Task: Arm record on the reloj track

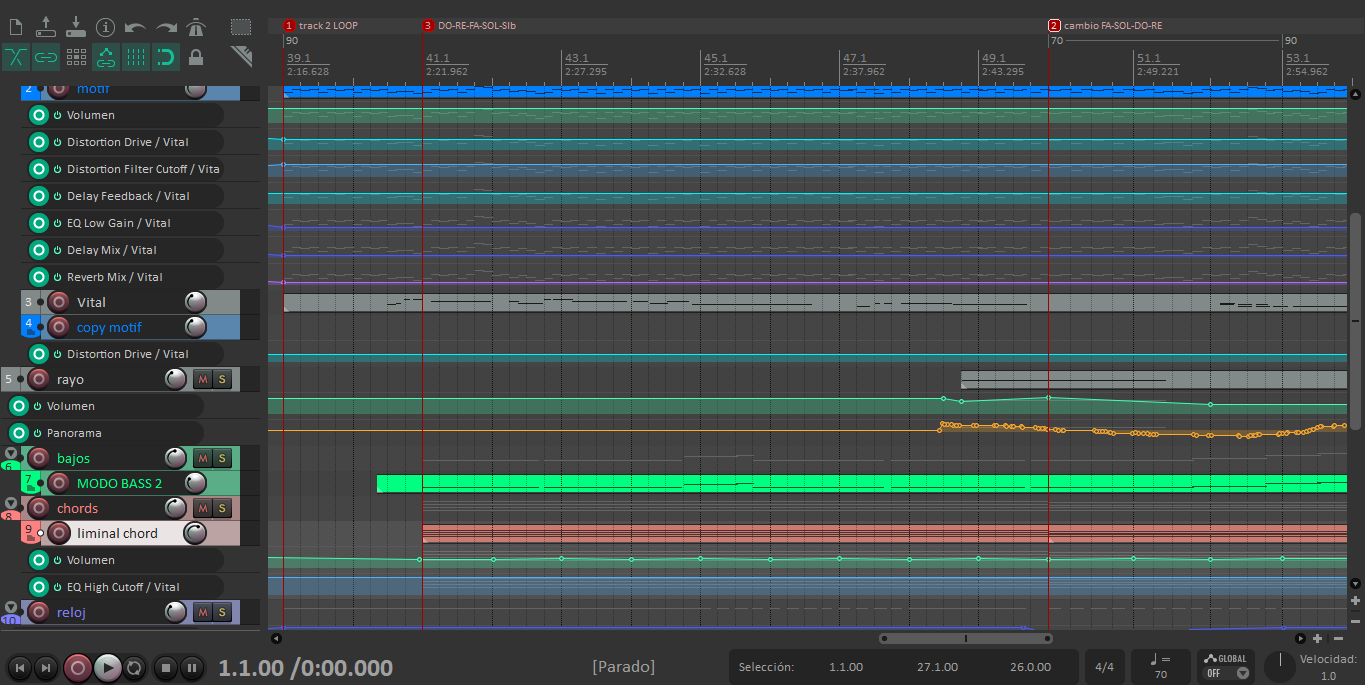Action: [x=39, y=612]
